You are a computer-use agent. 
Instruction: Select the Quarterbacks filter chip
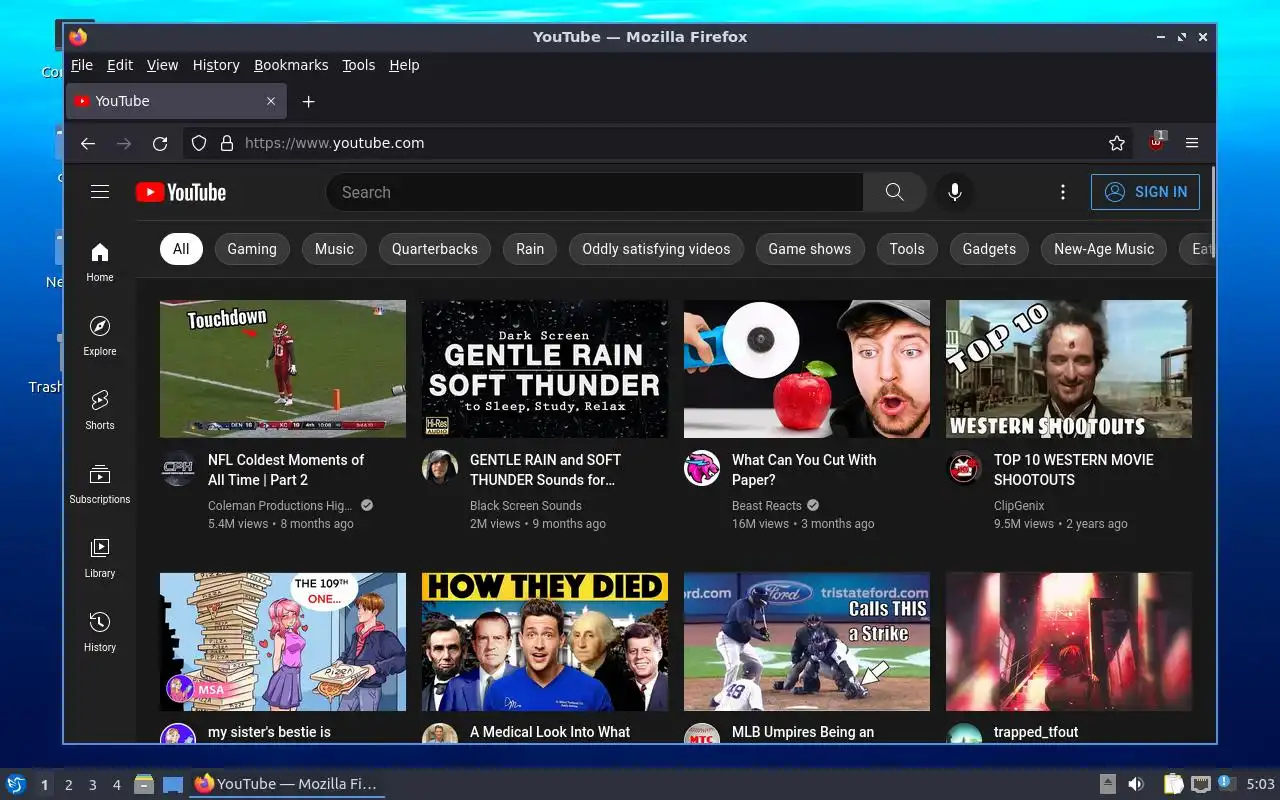point(435,249)
